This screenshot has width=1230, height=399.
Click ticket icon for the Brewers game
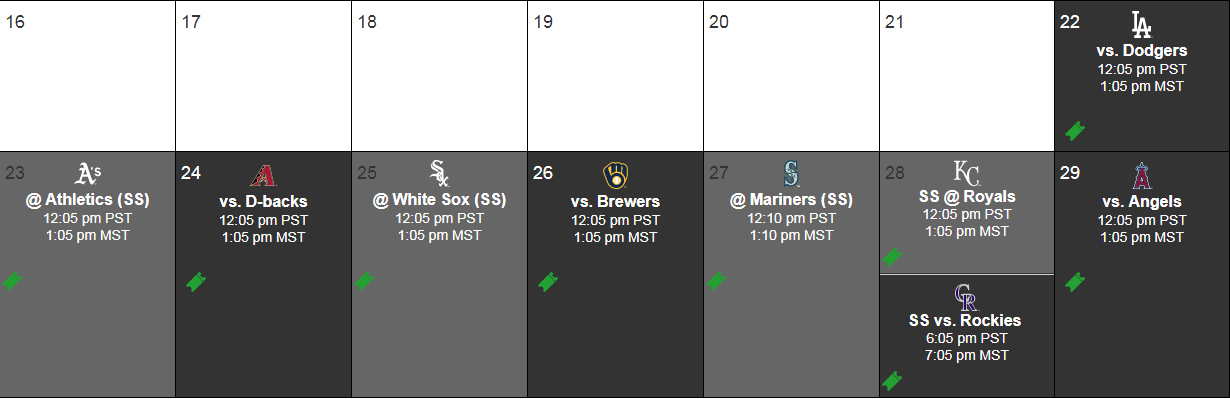pos(548,282)
